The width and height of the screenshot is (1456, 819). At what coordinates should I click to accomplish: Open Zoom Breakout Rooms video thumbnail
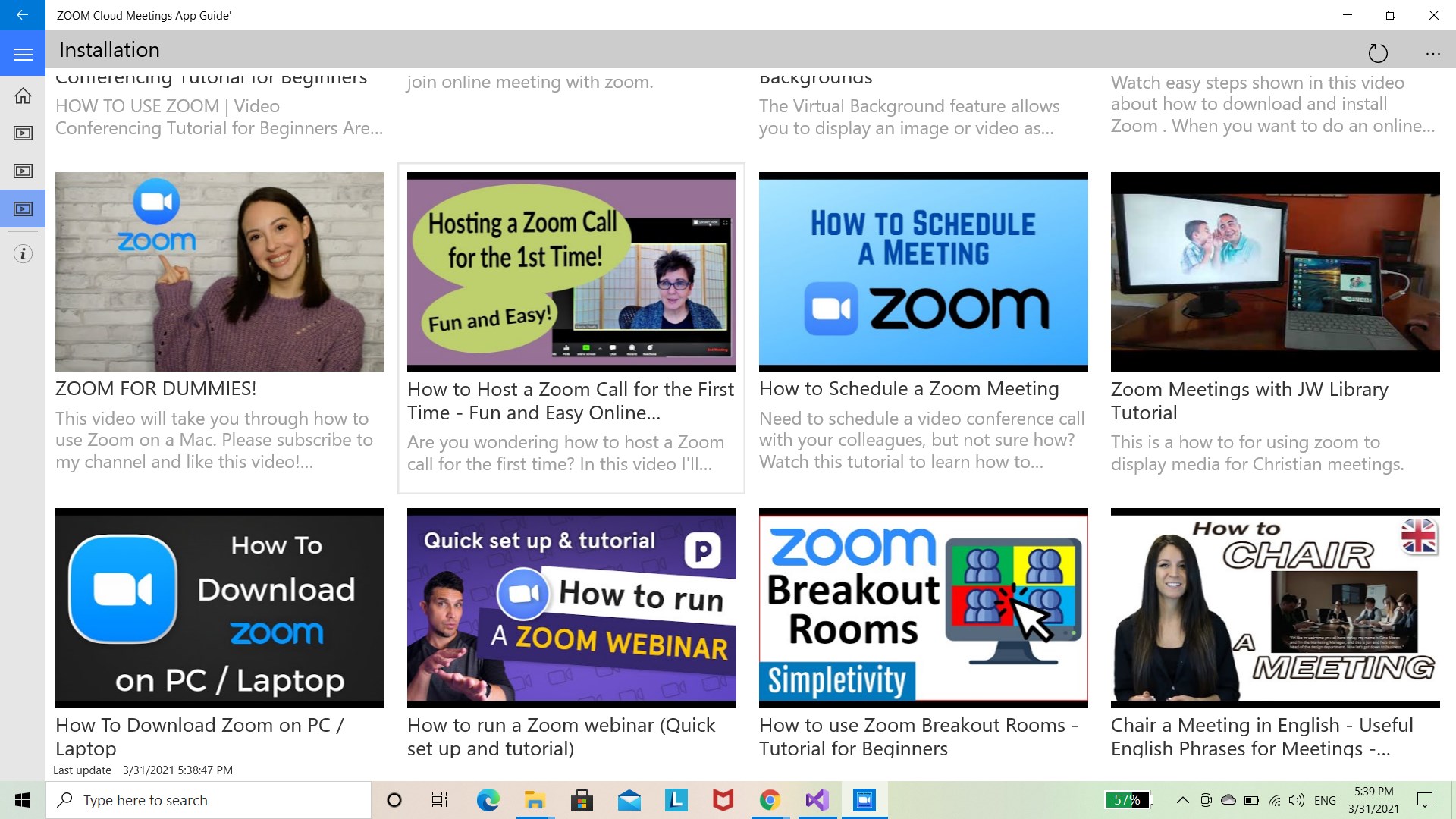(x=923, y=607)
